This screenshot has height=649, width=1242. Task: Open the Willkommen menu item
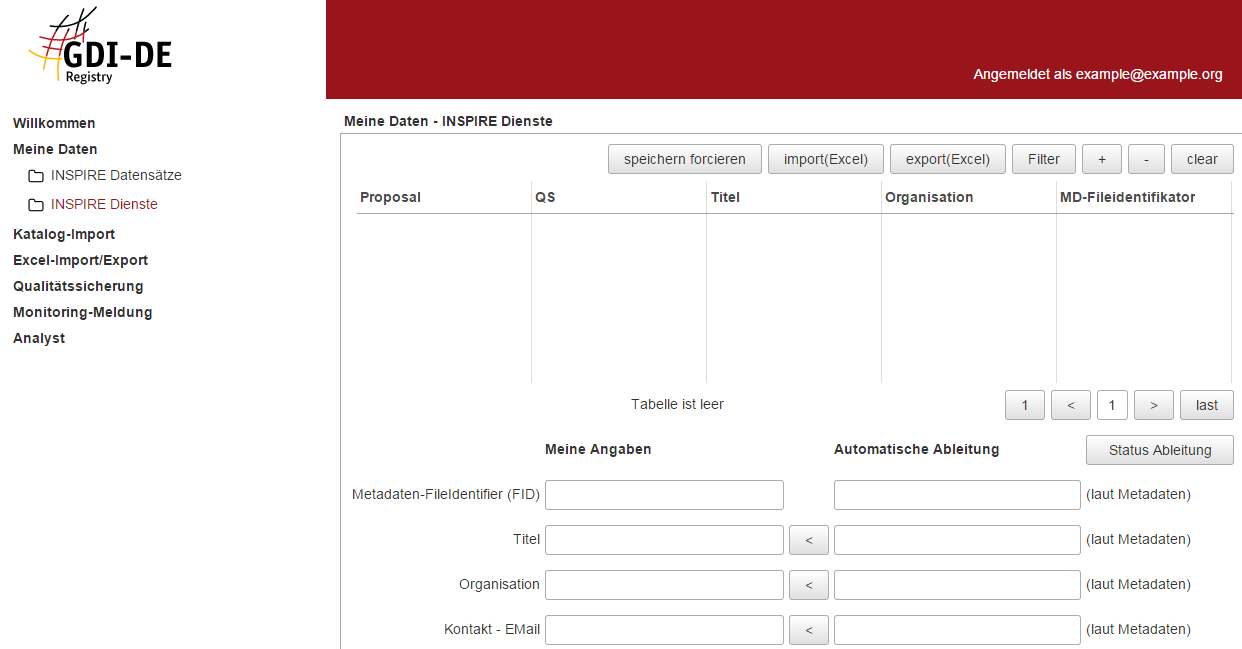(x=54, y=123)
